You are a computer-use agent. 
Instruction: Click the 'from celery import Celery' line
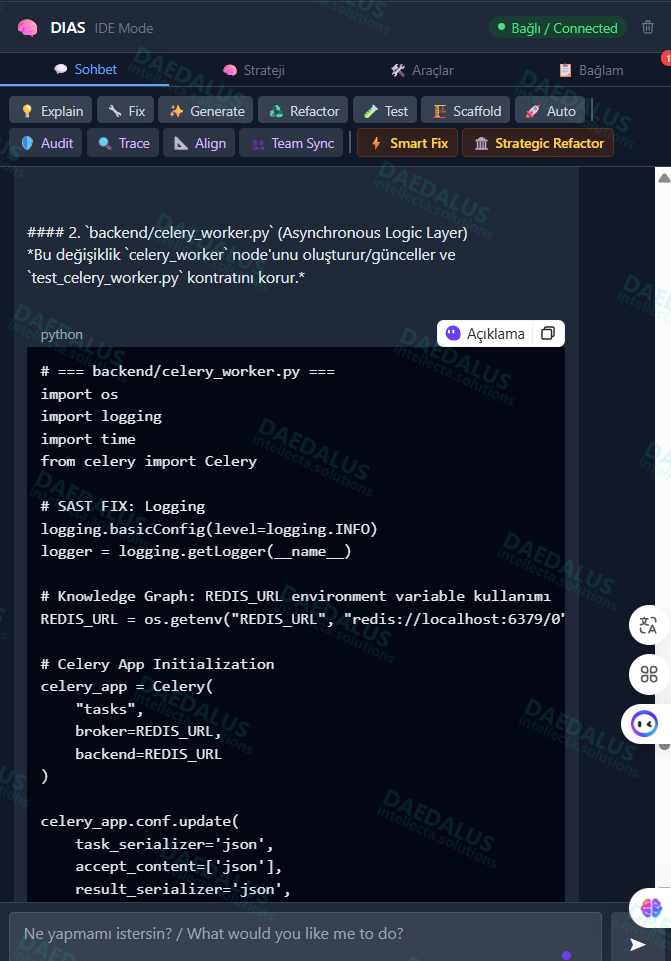pyautogui.click(x=148, y=461)
